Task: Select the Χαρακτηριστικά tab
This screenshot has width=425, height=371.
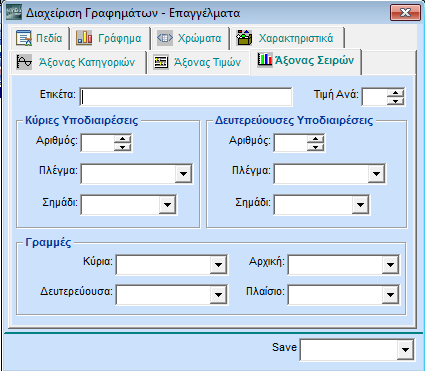Action: (287, 38)
